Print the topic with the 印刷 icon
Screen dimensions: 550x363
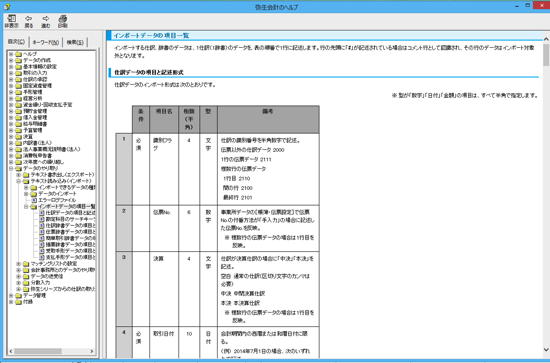[x=63, y=19]
